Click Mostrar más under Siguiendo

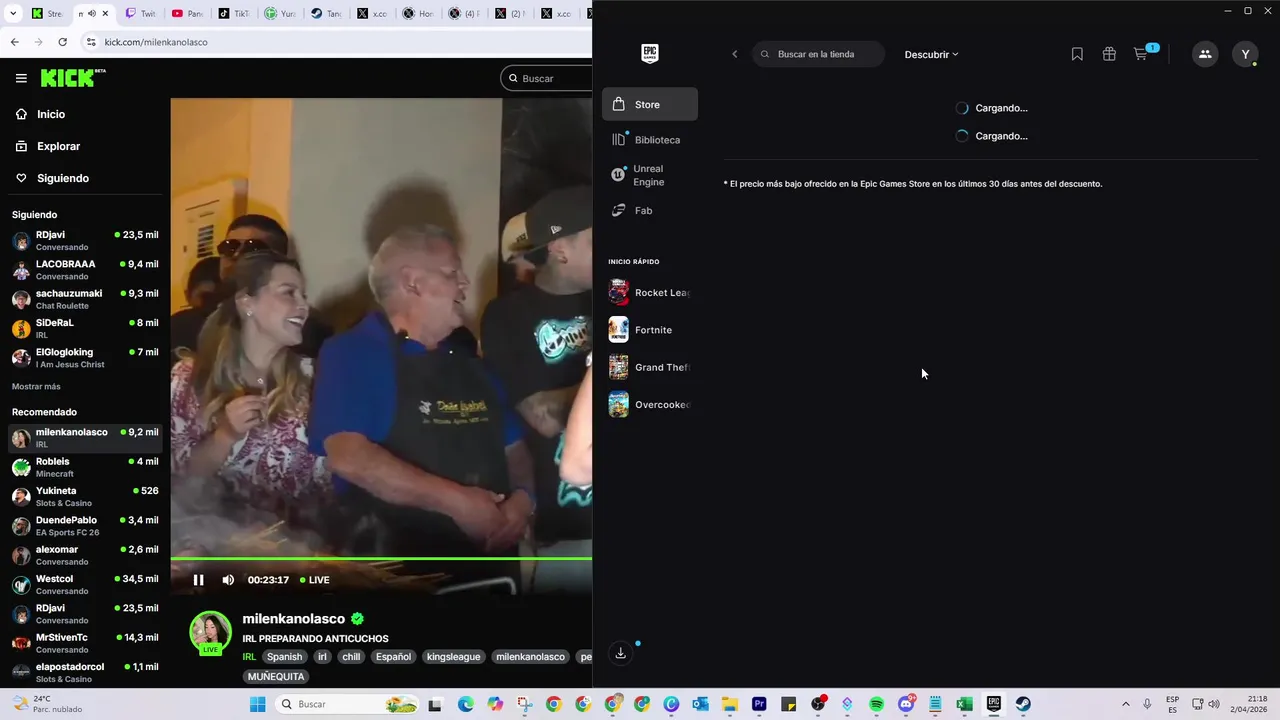tap(36, 386)
